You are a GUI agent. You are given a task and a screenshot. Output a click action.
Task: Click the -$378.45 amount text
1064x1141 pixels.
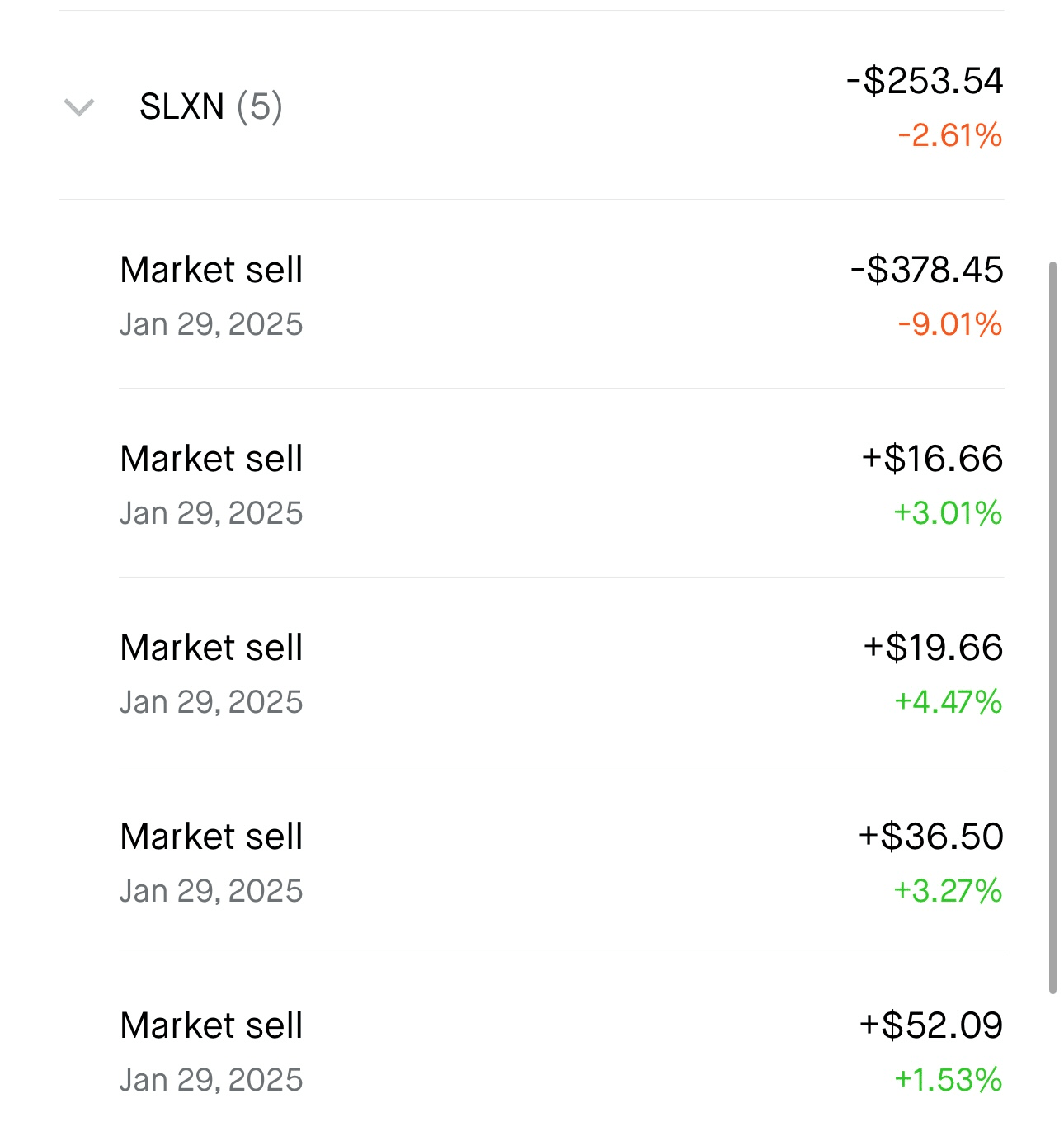coord(927,270)
